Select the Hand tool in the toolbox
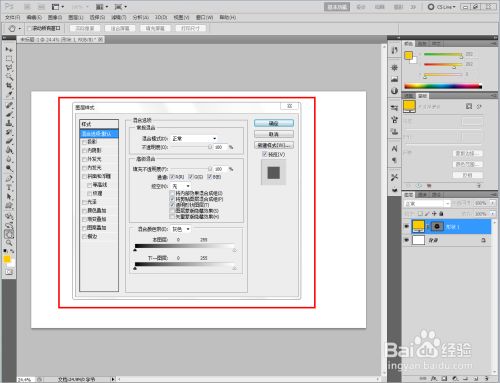The height and width of the screenshot is (383, 500). tap(9, 234)
